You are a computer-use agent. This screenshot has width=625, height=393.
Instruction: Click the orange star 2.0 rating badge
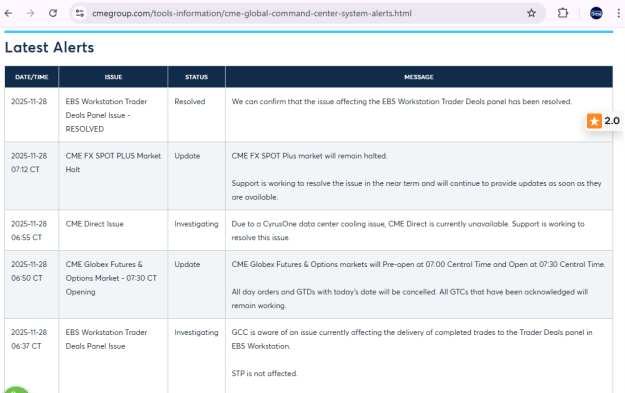click(x=603, y=121)
